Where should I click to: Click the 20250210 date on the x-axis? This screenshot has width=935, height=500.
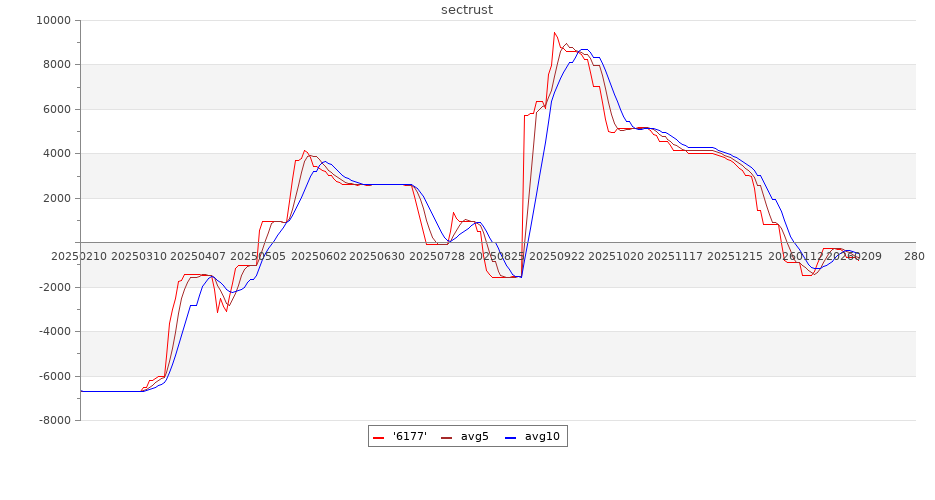click(x=79, y=256)
